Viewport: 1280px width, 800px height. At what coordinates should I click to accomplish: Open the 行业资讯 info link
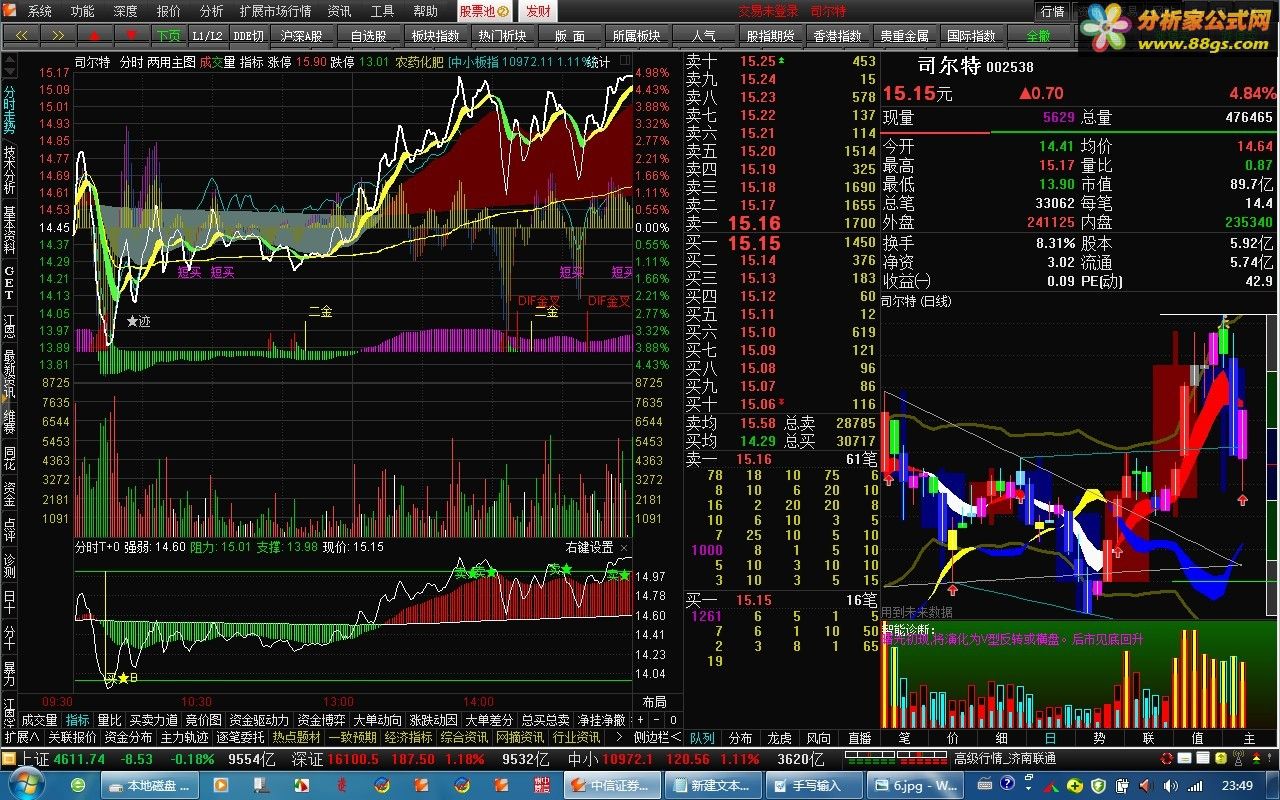577,738
